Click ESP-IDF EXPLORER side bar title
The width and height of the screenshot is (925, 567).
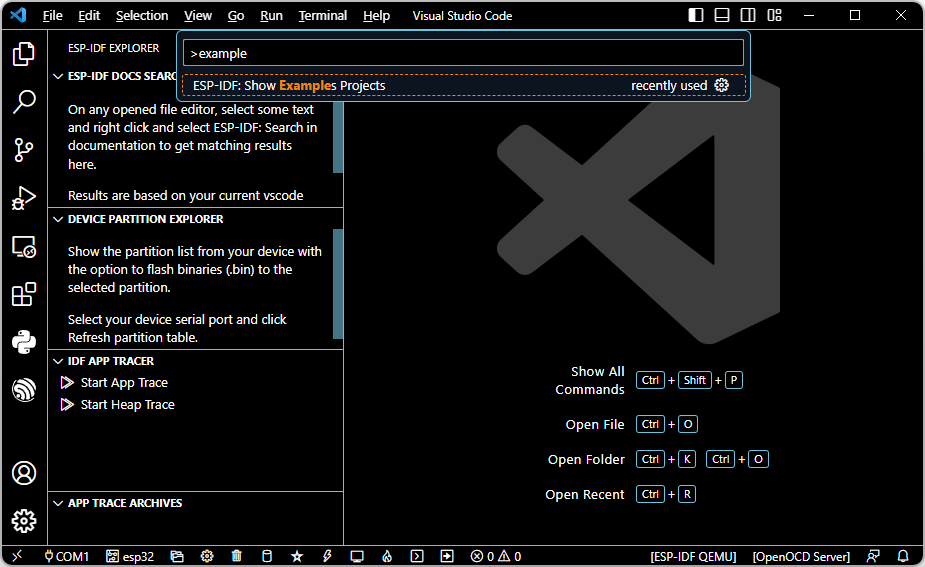coord(113,48)
